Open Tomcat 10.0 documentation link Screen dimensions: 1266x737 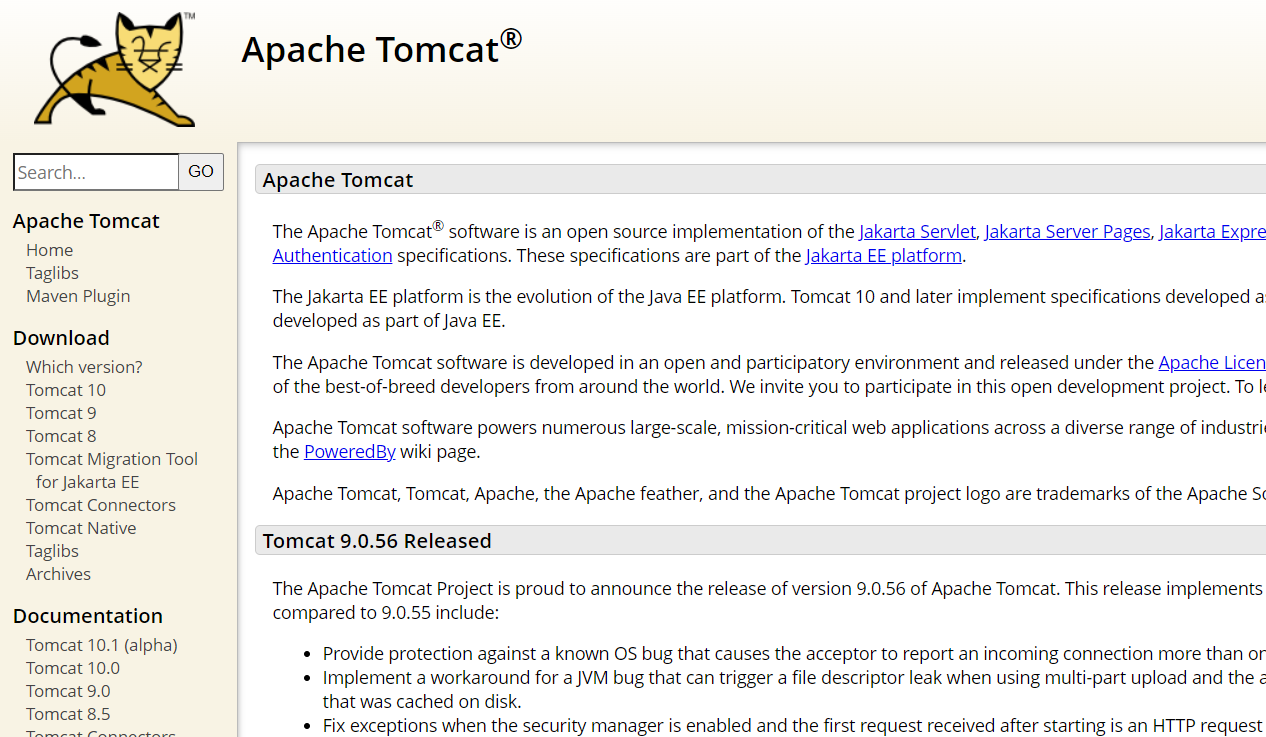(x=73, y=668)
